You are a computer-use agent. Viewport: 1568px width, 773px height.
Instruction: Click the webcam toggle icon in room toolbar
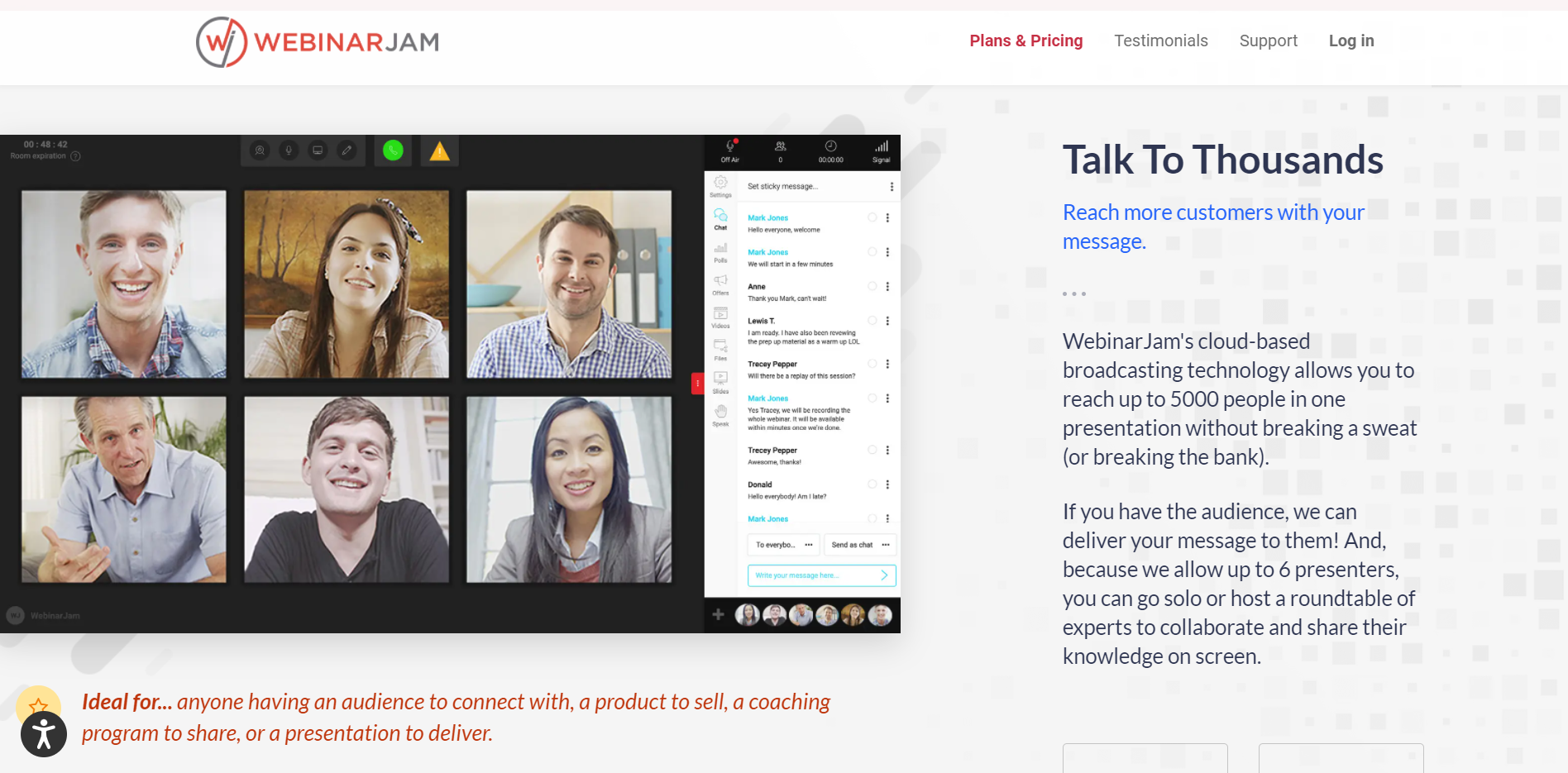click(x=260, y=150)
